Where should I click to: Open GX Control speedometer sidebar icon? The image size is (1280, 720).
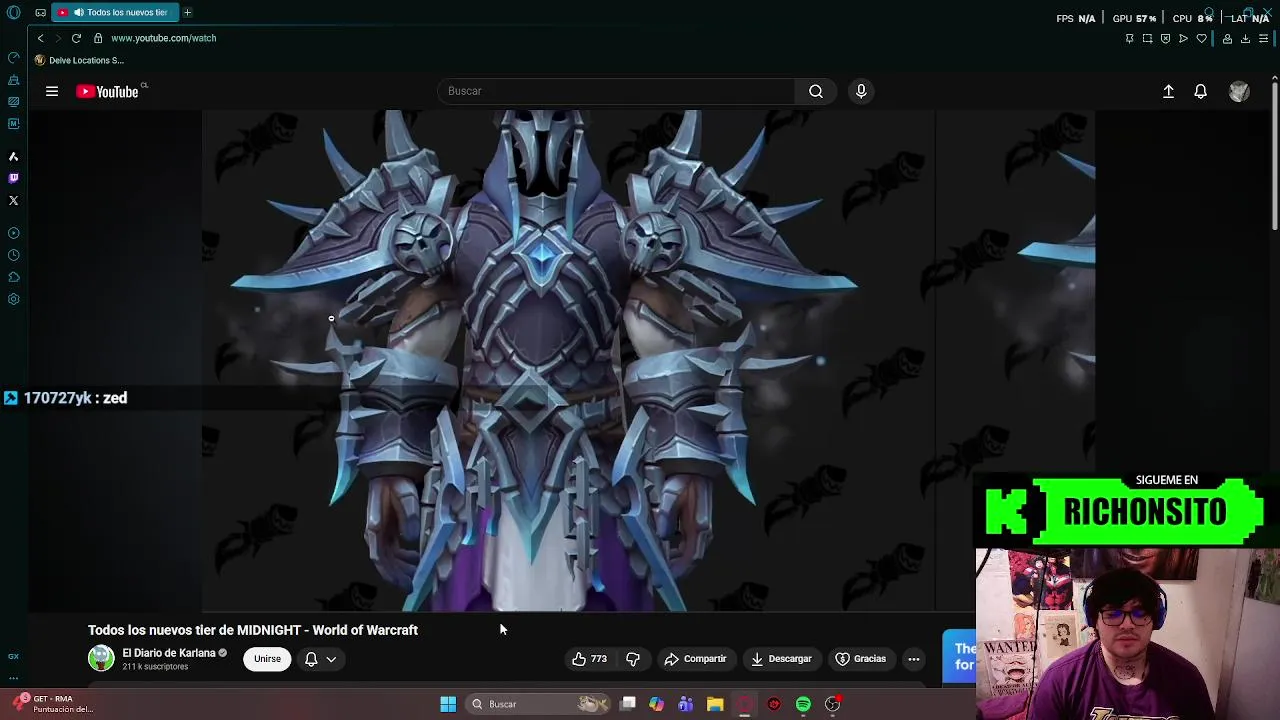pos(13,57)
